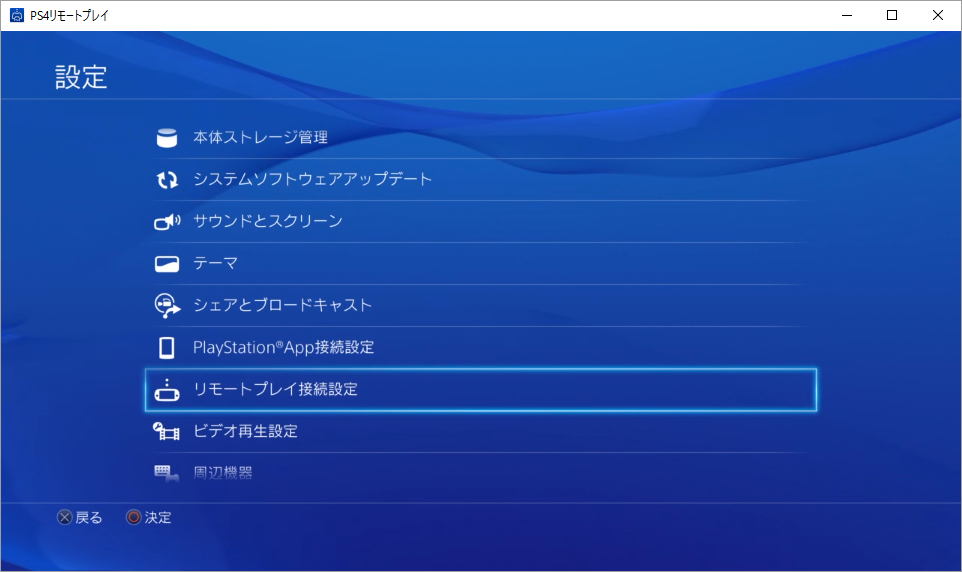Viewport: 962px width, 572px height.
Task: Select the 周辺機器 entry
Action: tap(481, 473)
